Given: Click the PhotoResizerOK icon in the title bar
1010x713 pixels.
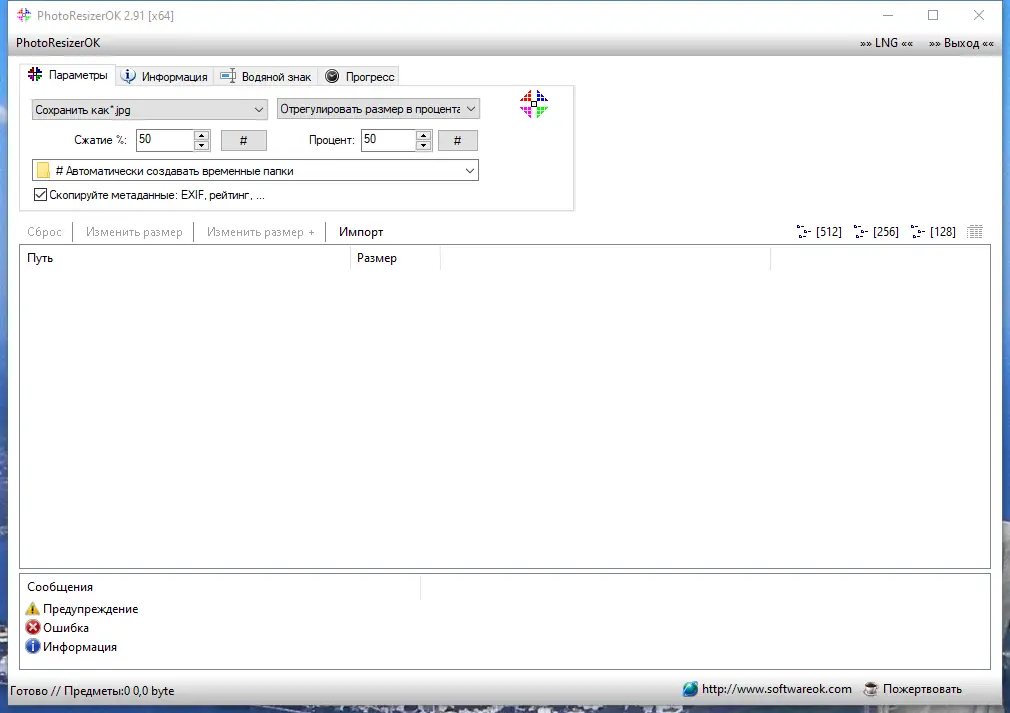Looking at the screenshot, I should [x=23, y=15].
